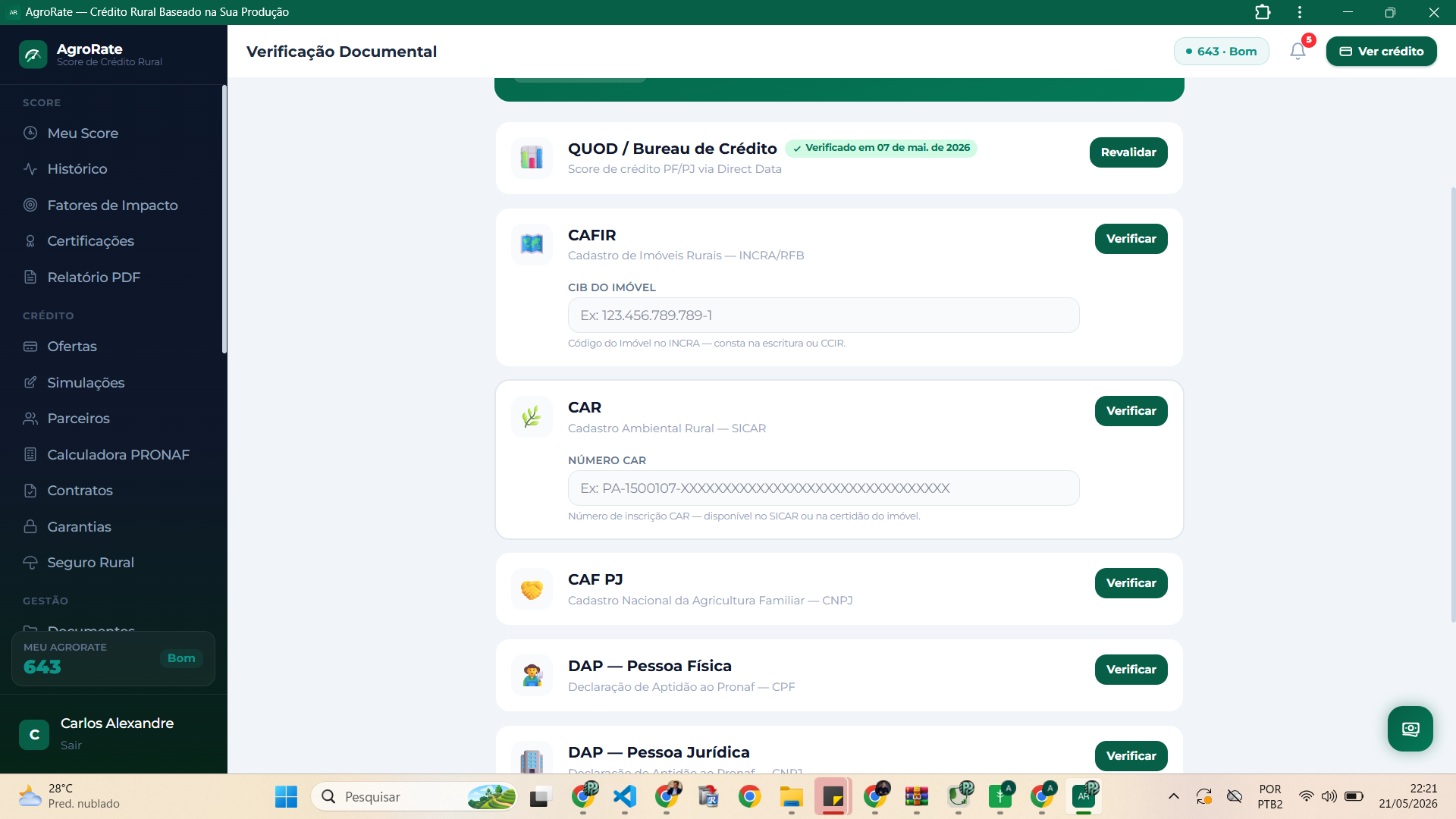The height and width of the screenshot is (819, 1456).
Task: Show hidden system tray icons
Action: tap(1174, 796)
